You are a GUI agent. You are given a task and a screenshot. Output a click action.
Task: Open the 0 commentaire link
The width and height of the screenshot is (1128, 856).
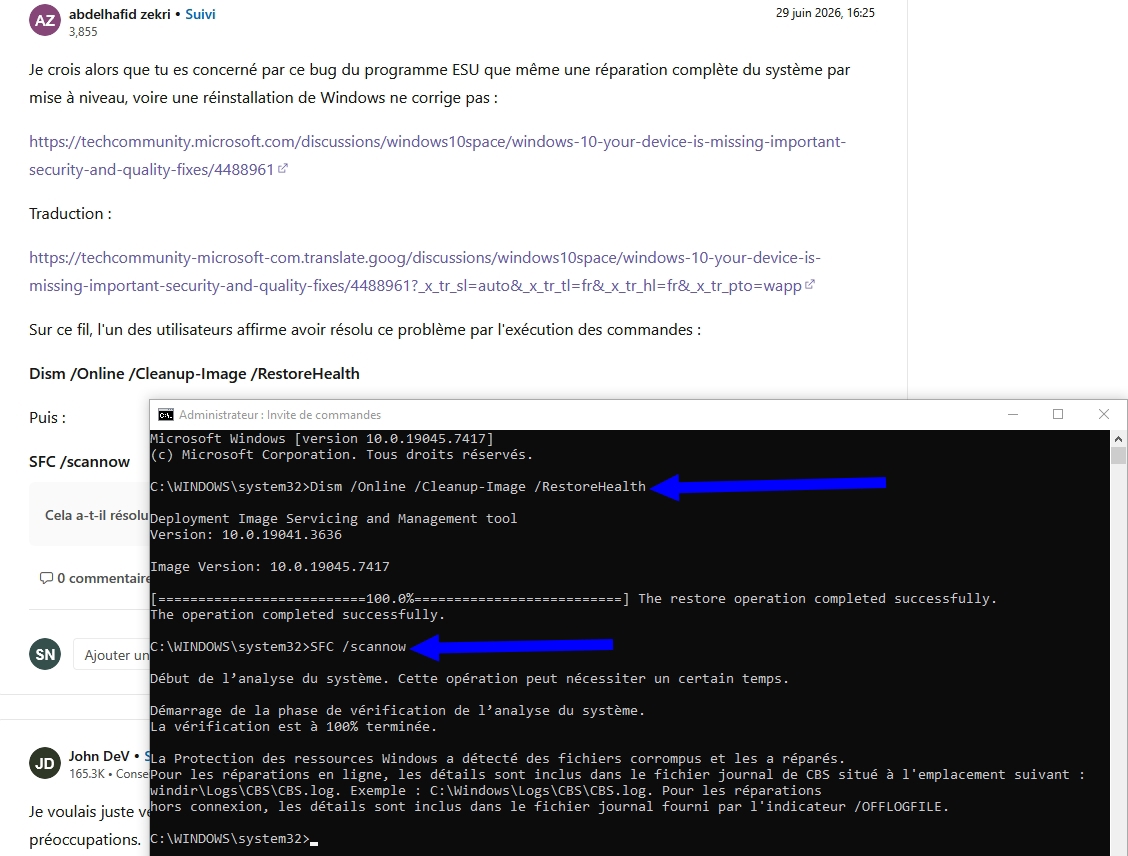point(103,578)
